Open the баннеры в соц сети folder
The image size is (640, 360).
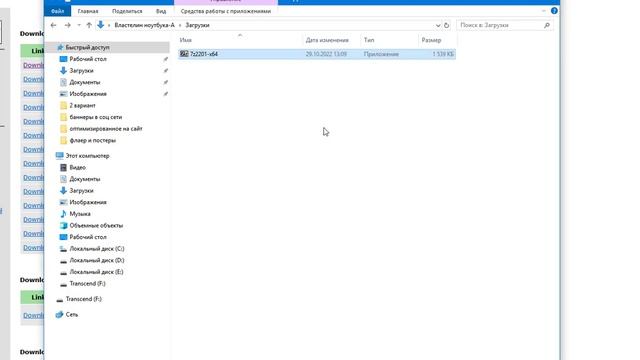click(x=96, y=117)
